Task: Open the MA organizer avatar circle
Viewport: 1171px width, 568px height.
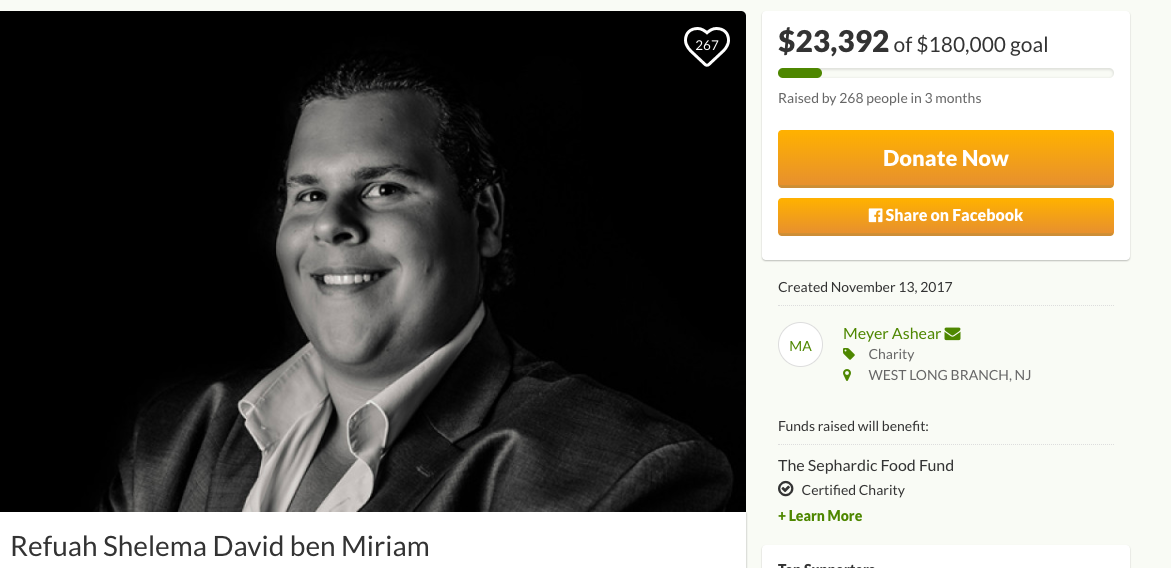Action: (800, 345)
